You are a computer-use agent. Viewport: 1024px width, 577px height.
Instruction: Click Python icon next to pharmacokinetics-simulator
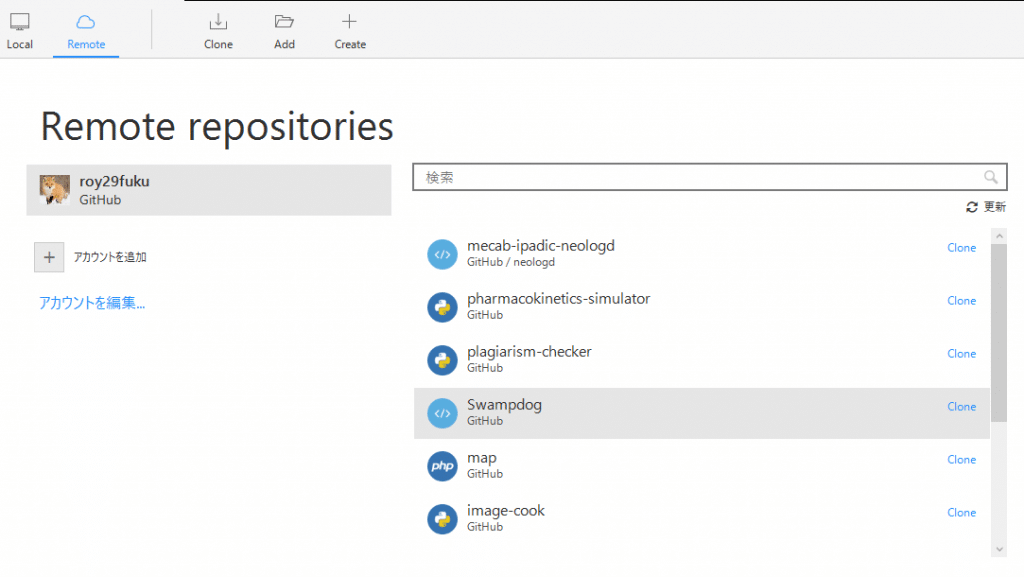coord(442,307)
